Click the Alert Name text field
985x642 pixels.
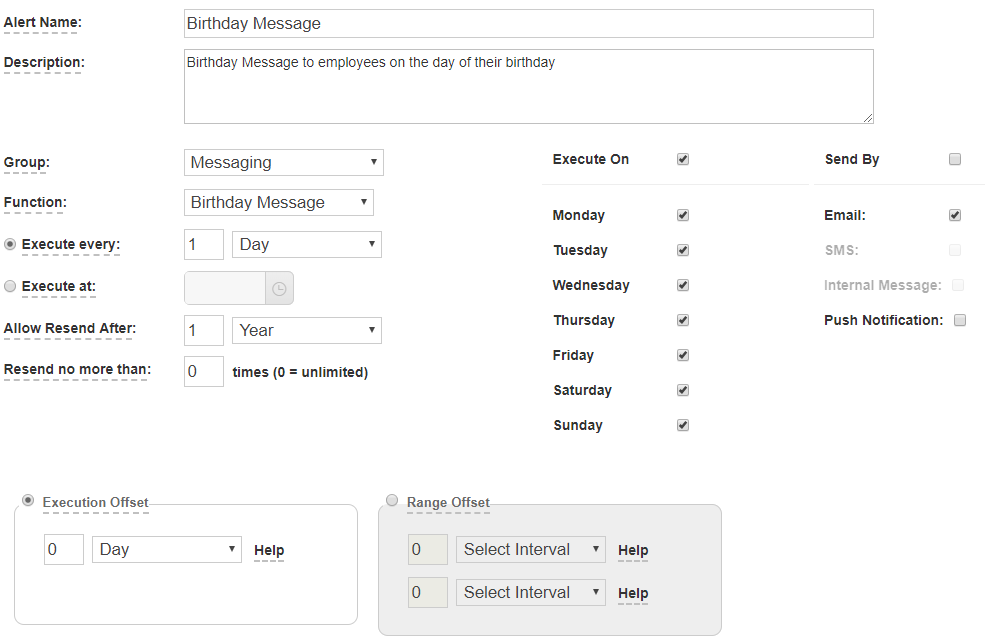coord(529,24)
